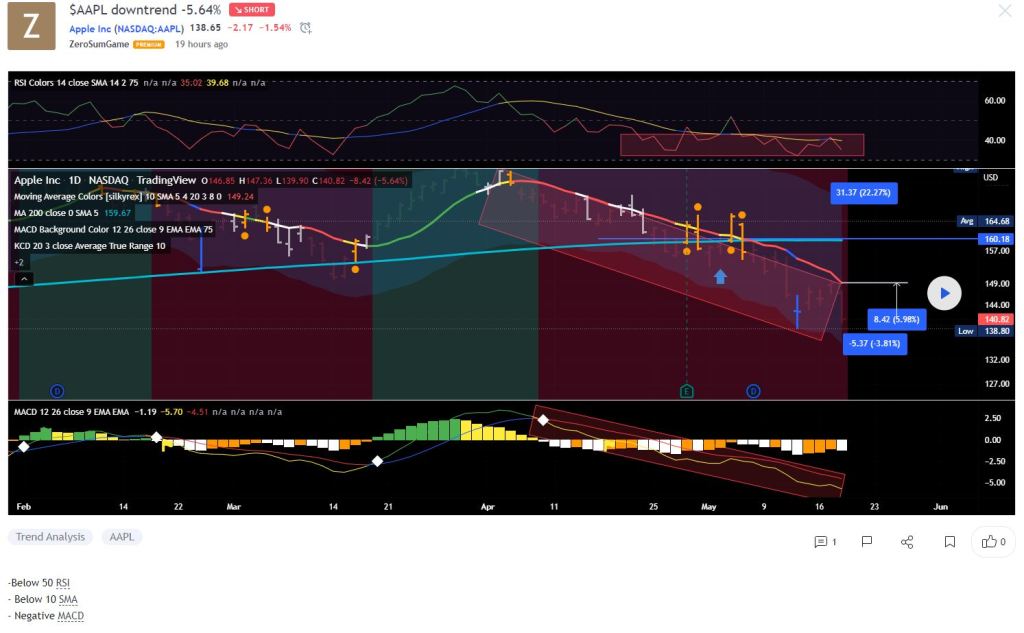The width and height of the screenshot is (1024, 633).
Task: Click the ZeroSumGame 'Z' avatar
Action: pyautogui.click(x=32, y=26)
